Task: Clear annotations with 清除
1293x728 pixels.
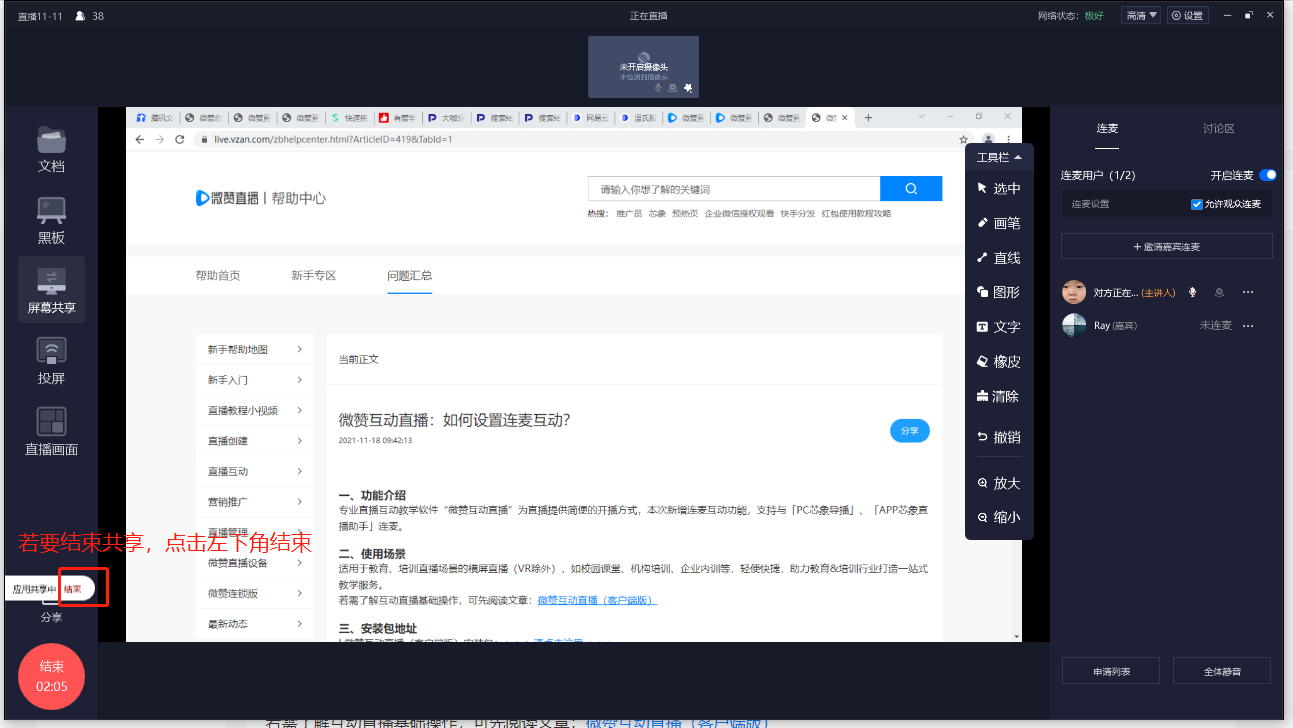Action: click(x=999, y=396)
